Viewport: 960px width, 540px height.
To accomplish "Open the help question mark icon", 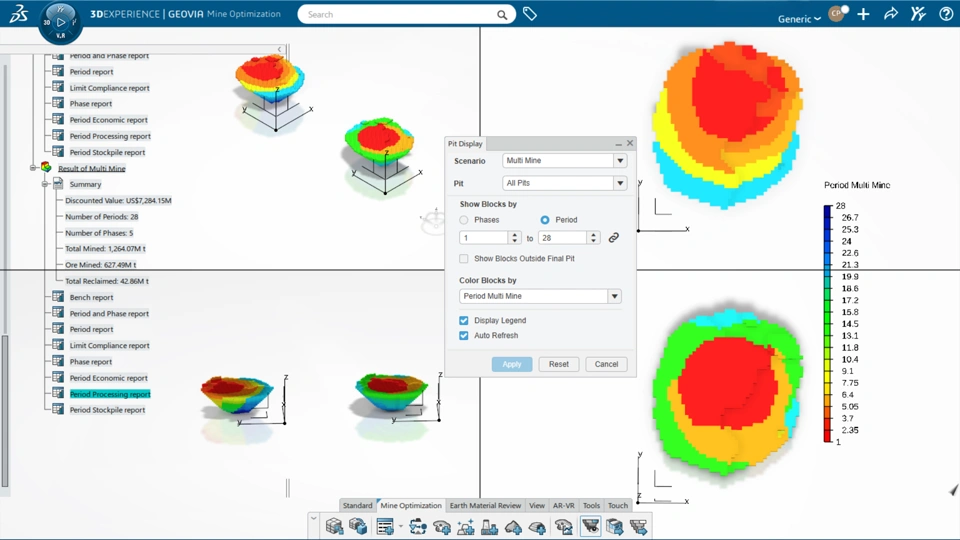I will [x=945, y=14].
